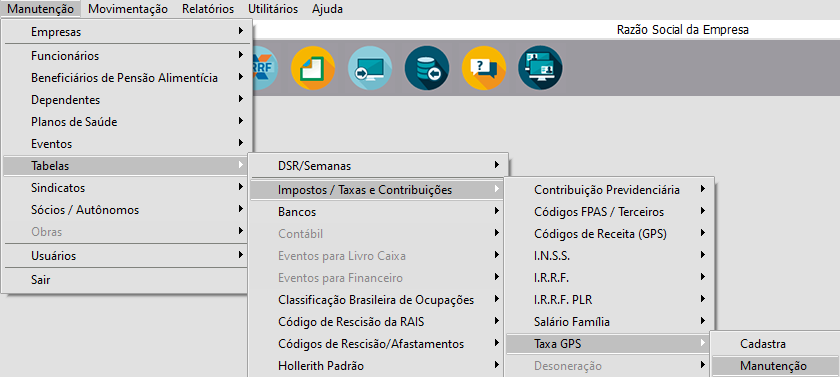Open the Ajuda menu
840x377 pixels.
327,9
